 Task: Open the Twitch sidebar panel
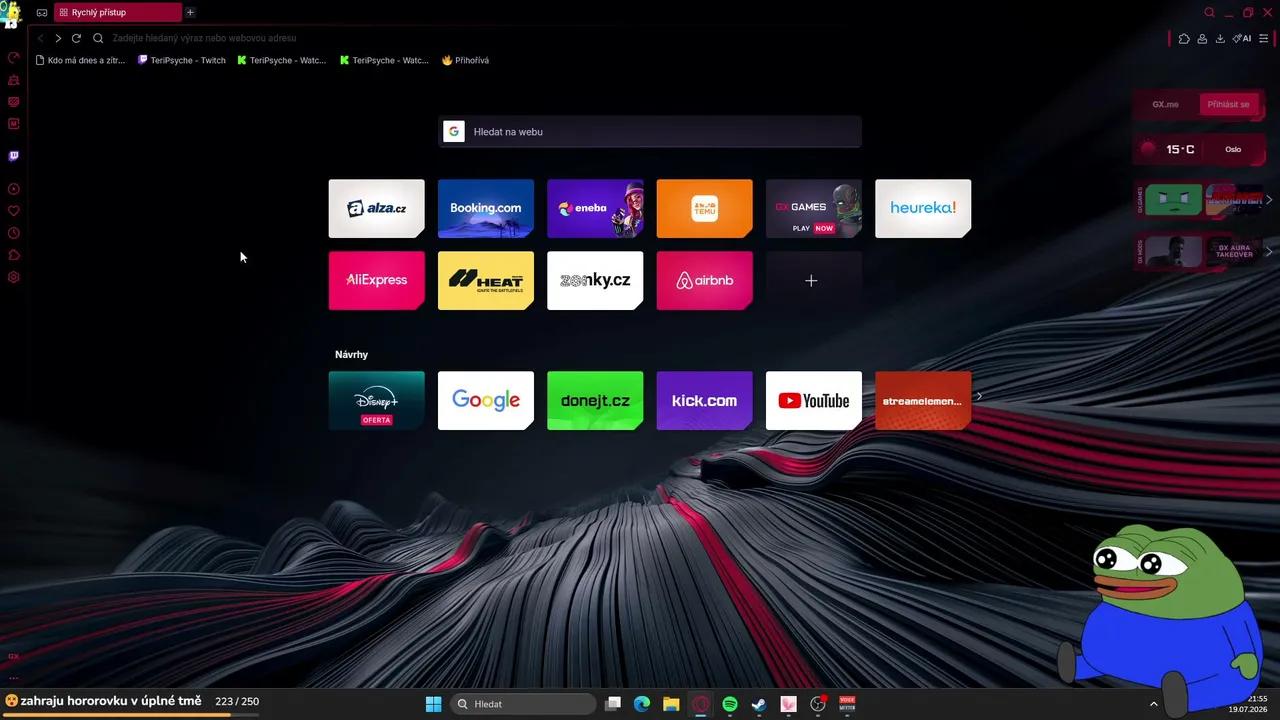pyautogui.click(x=14, y=156)
